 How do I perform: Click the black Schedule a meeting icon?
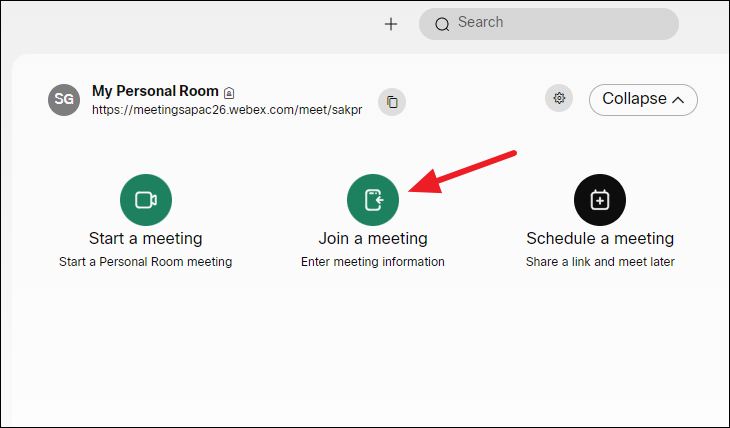click(x=600, y=200)
